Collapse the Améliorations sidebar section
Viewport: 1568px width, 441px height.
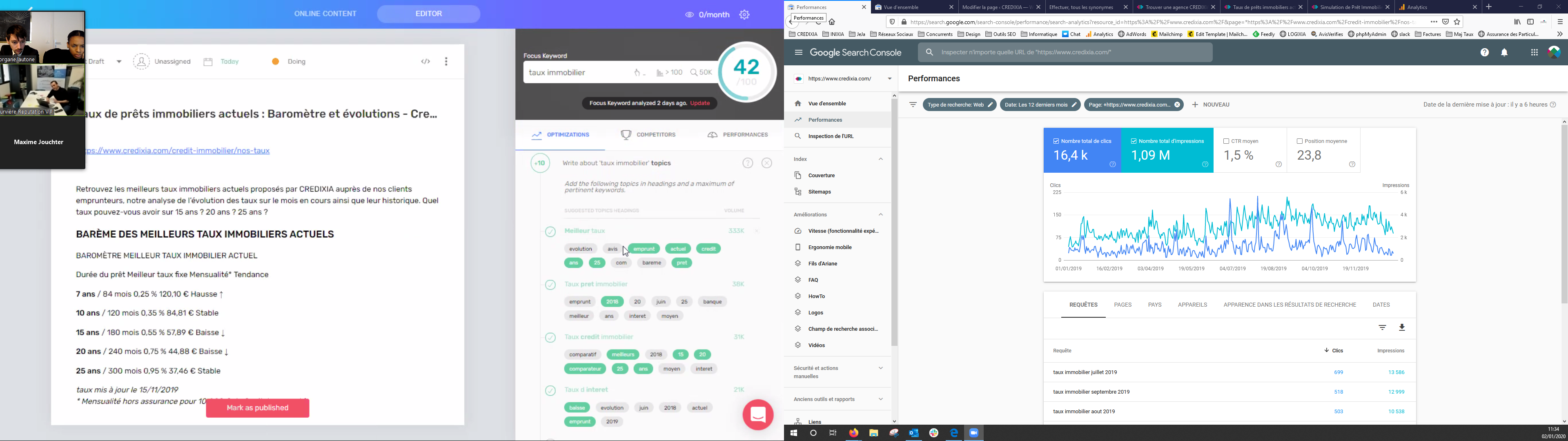click(880, 215)
